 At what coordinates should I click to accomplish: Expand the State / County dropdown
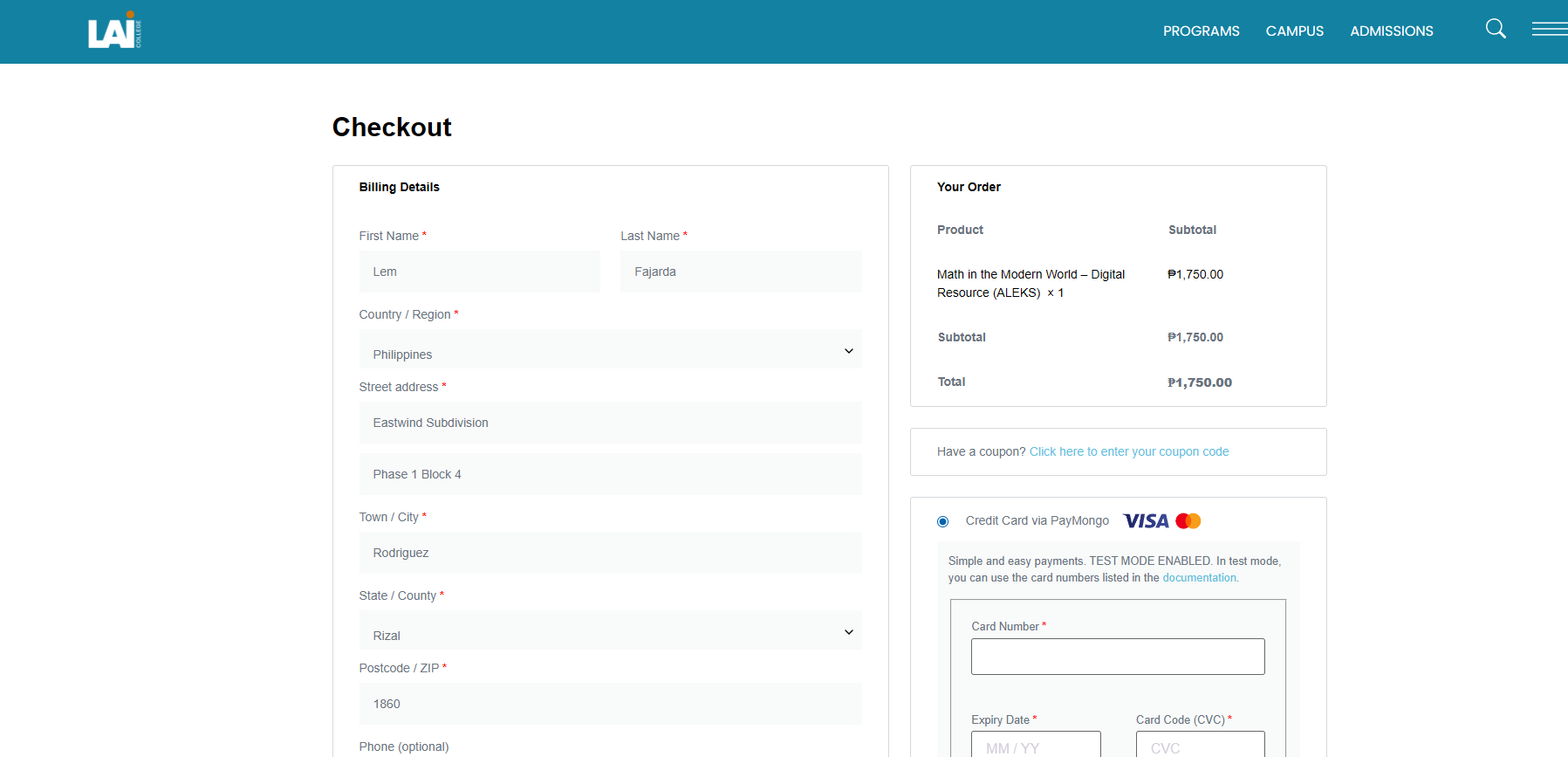click(610, 632)
